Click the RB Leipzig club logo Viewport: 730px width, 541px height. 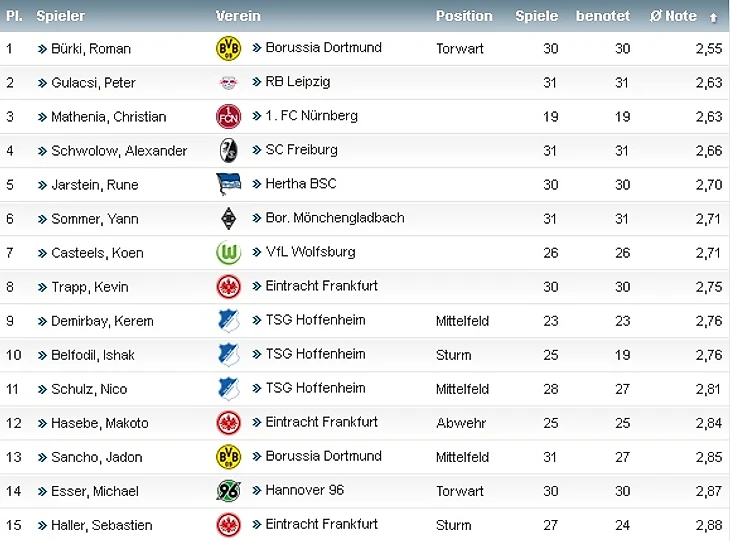pos(228,82)
